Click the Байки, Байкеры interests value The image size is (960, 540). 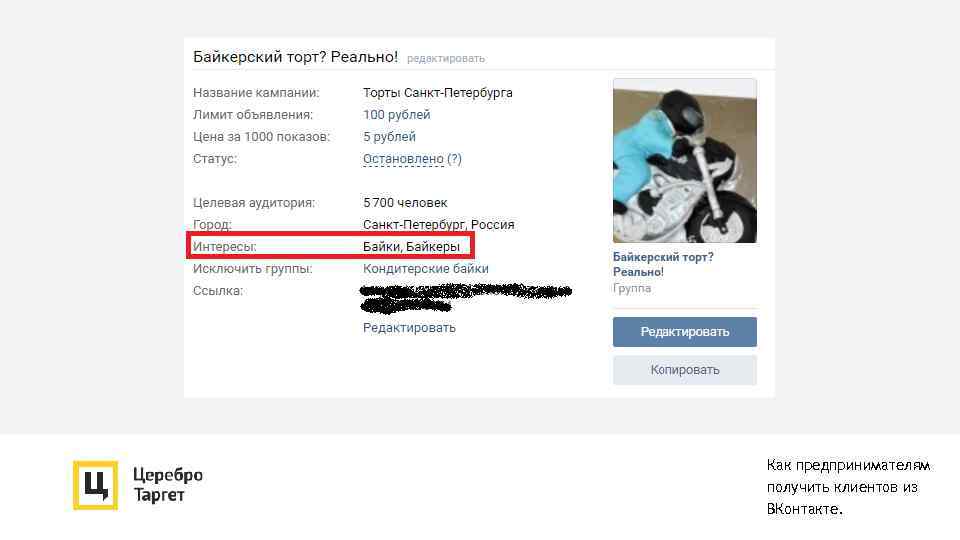click(x=411, y=247)
